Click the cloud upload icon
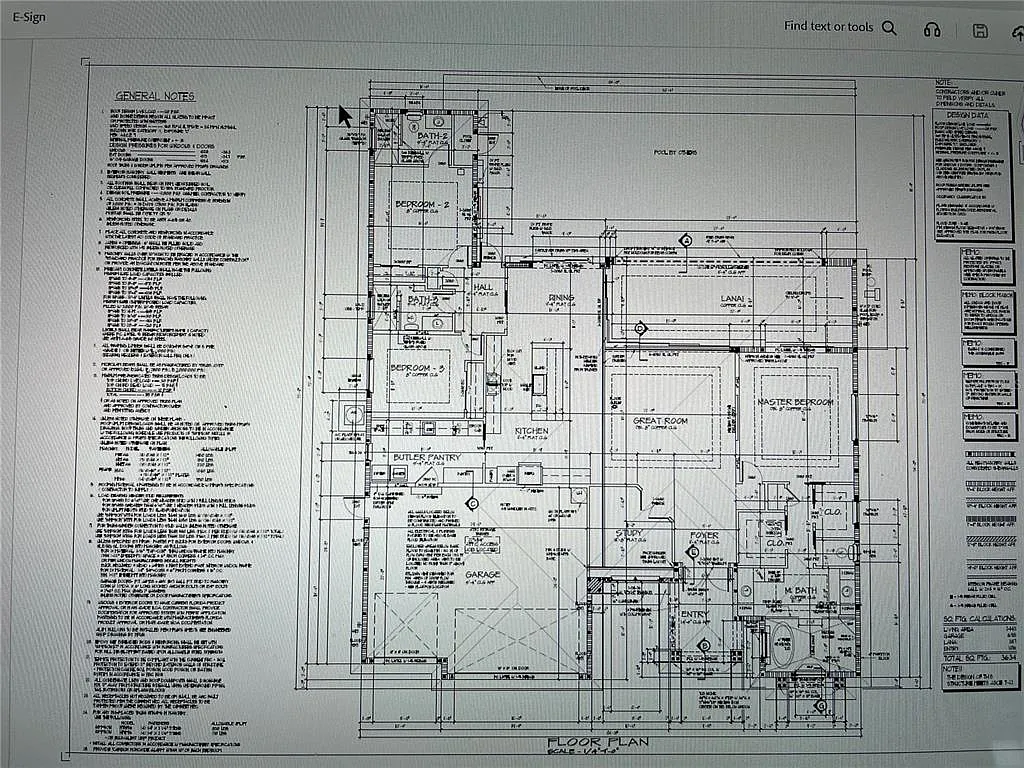The width and height of the screenshot is (1024, 768). coord(1016,30)
